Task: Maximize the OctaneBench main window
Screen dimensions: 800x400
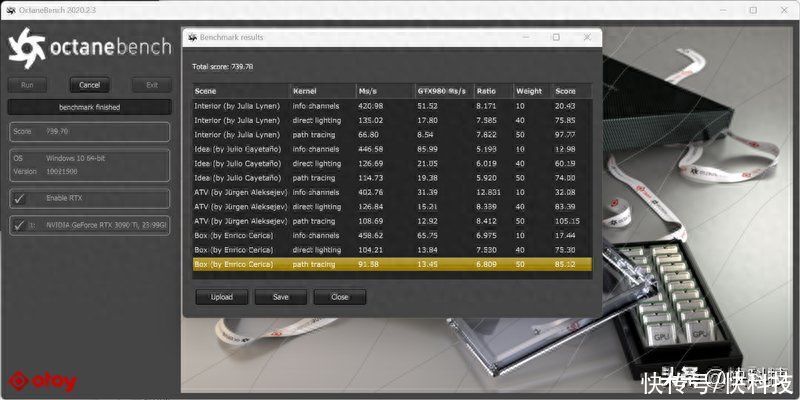Action: click(753, 10)
